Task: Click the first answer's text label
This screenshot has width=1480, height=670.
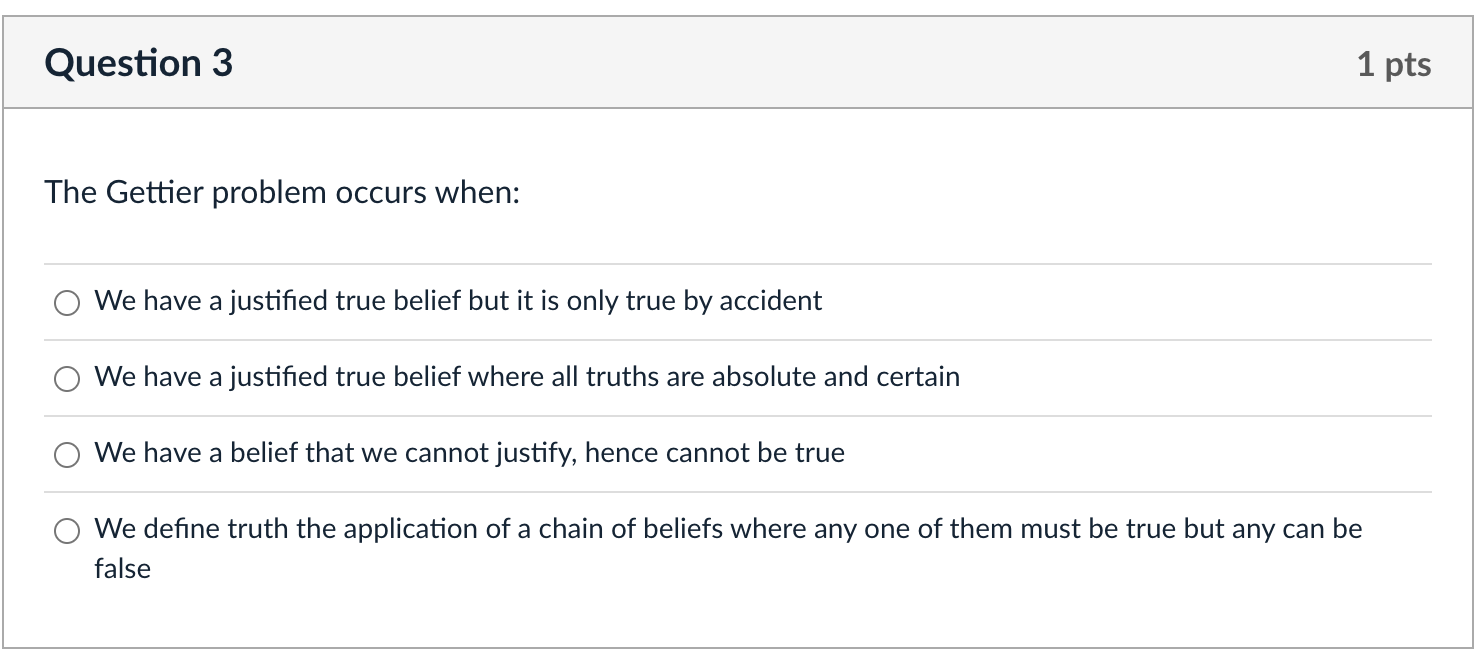Action: tap(457, 301)
